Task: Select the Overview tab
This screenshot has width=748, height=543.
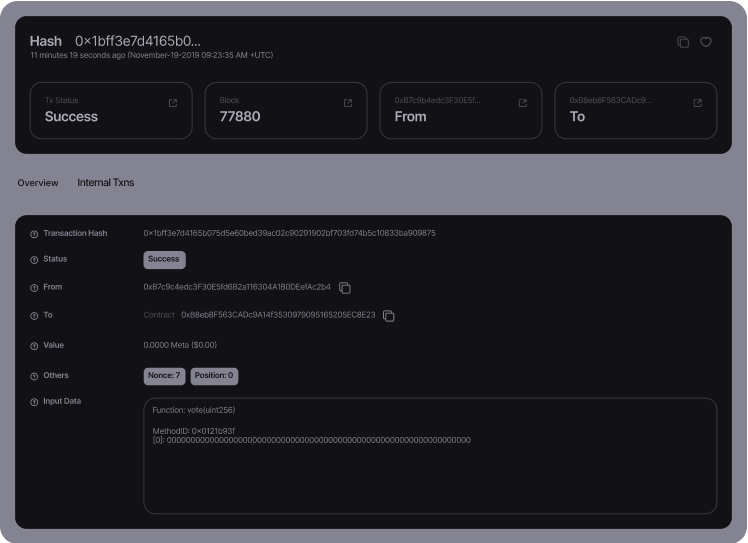Action: click(38, 183)
